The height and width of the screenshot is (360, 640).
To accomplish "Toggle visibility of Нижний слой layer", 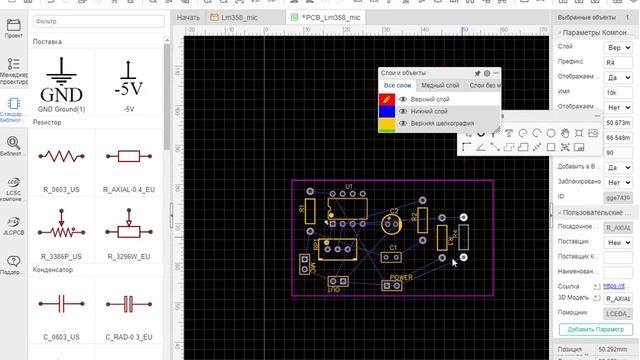I will (403, 111).
